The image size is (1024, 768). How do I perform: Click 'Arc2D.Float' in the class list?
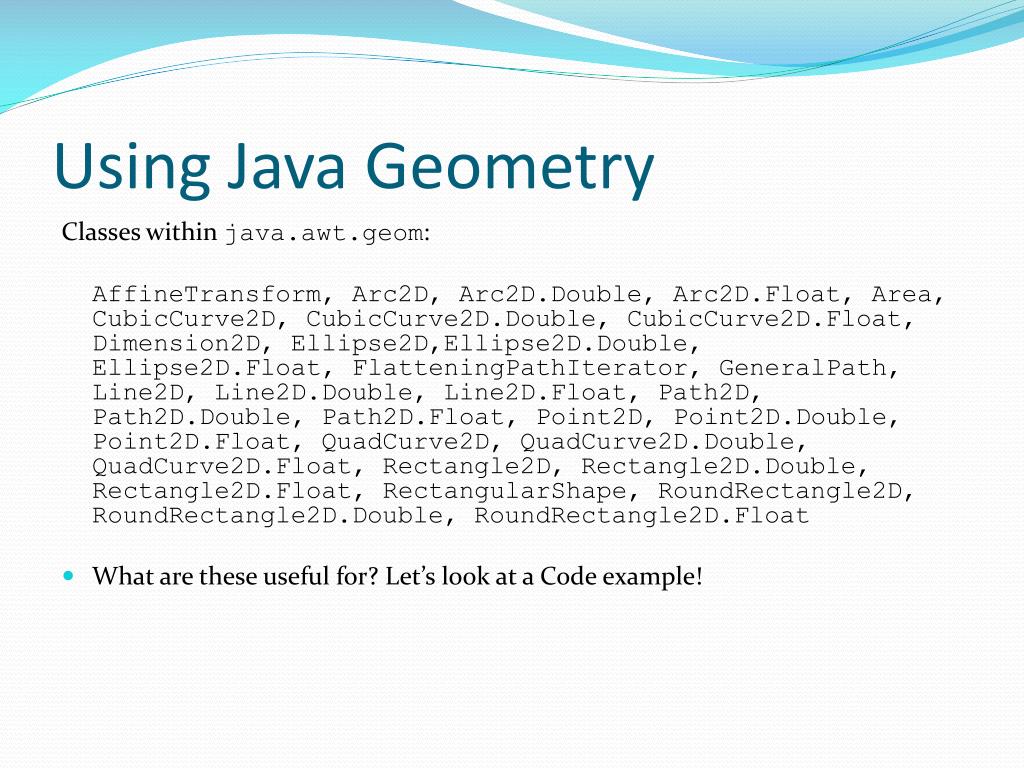[x=756, y=295]
